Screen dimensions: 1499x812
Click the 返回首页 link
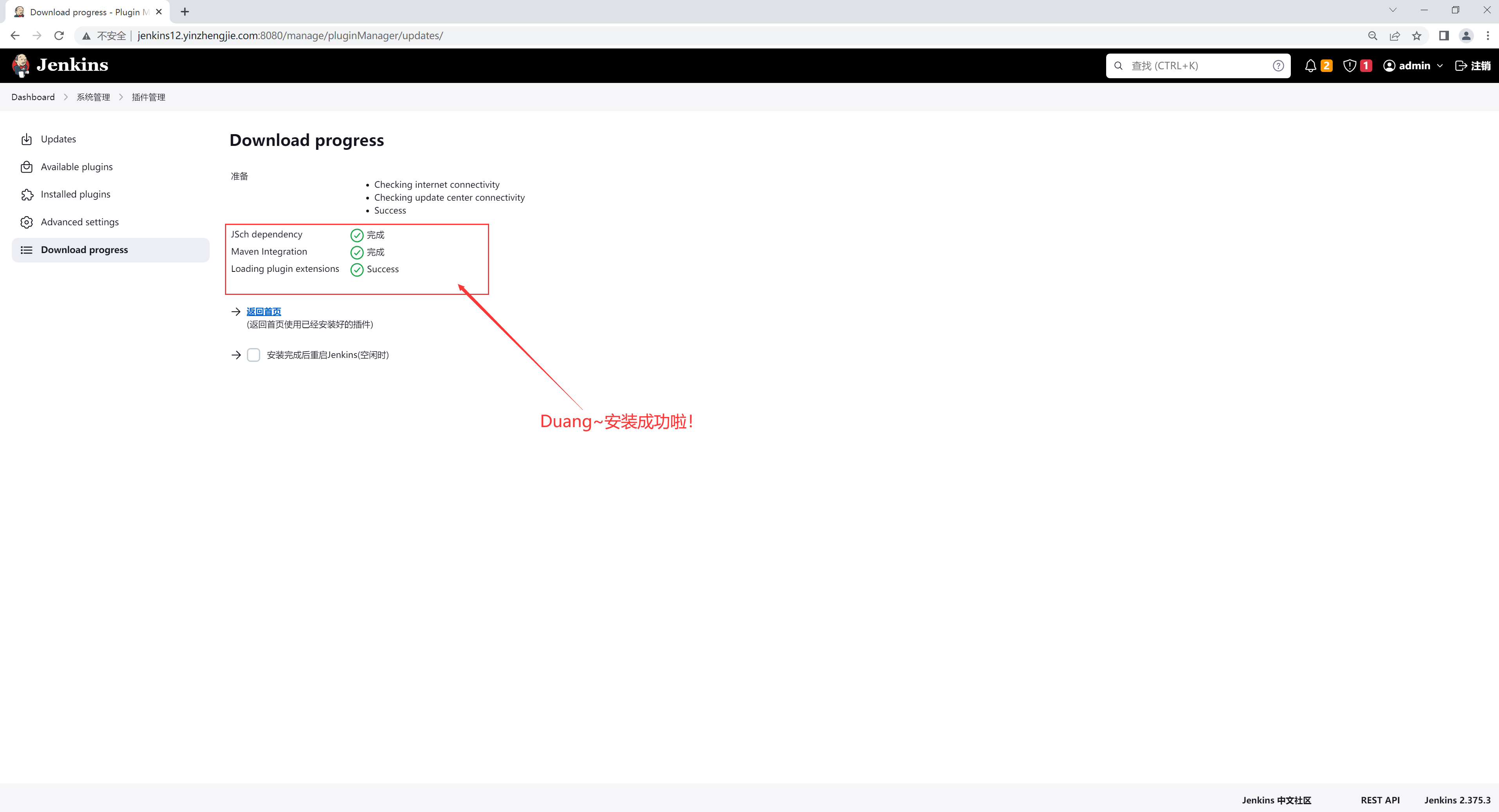click(264, 312)
